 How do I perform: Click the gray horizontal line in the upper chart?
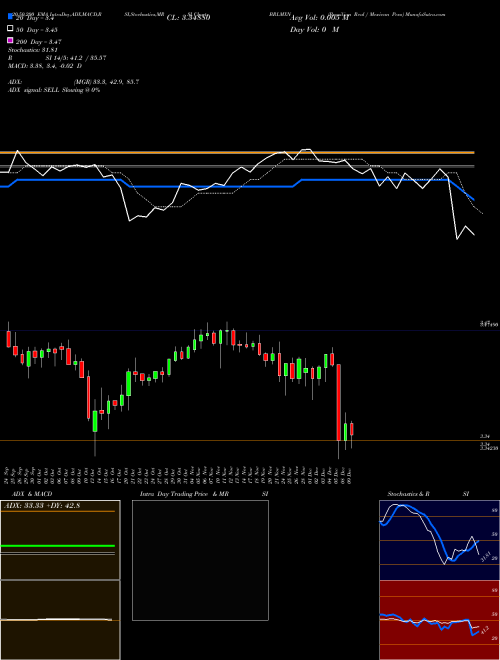[237, 167]
